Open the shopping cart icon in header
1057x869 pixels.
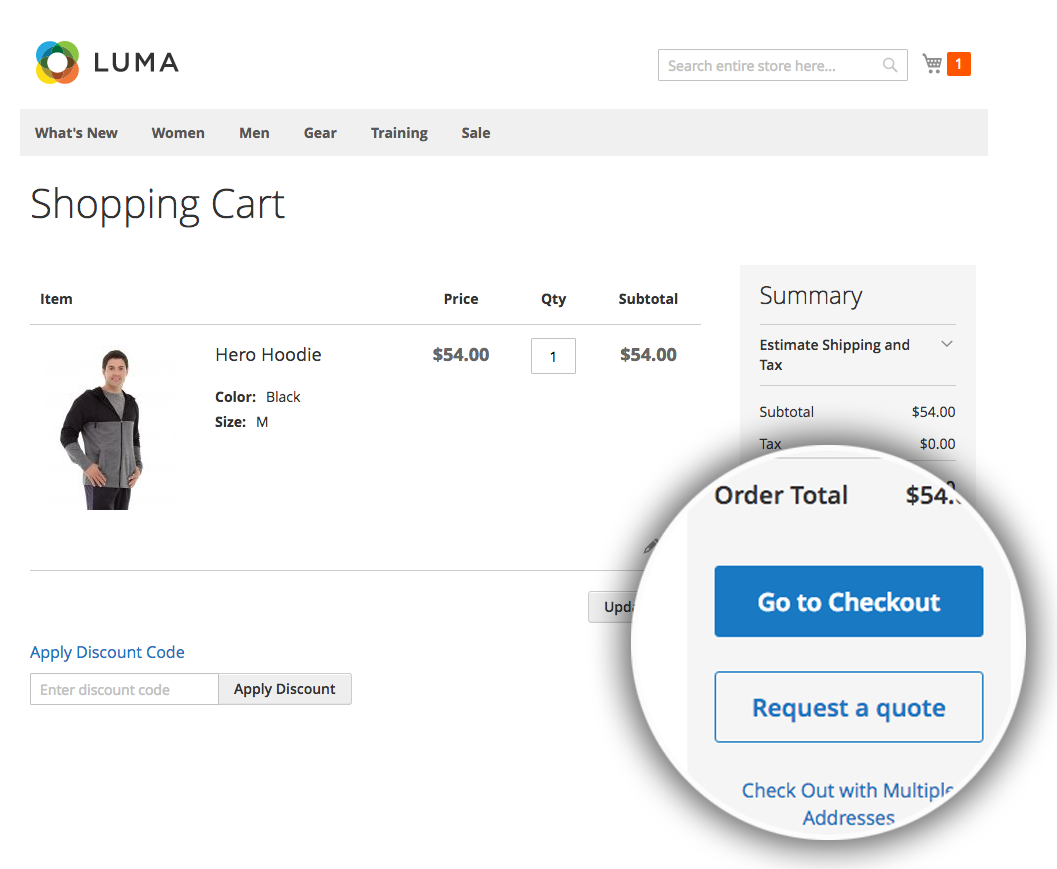click(x=932, y=64)
